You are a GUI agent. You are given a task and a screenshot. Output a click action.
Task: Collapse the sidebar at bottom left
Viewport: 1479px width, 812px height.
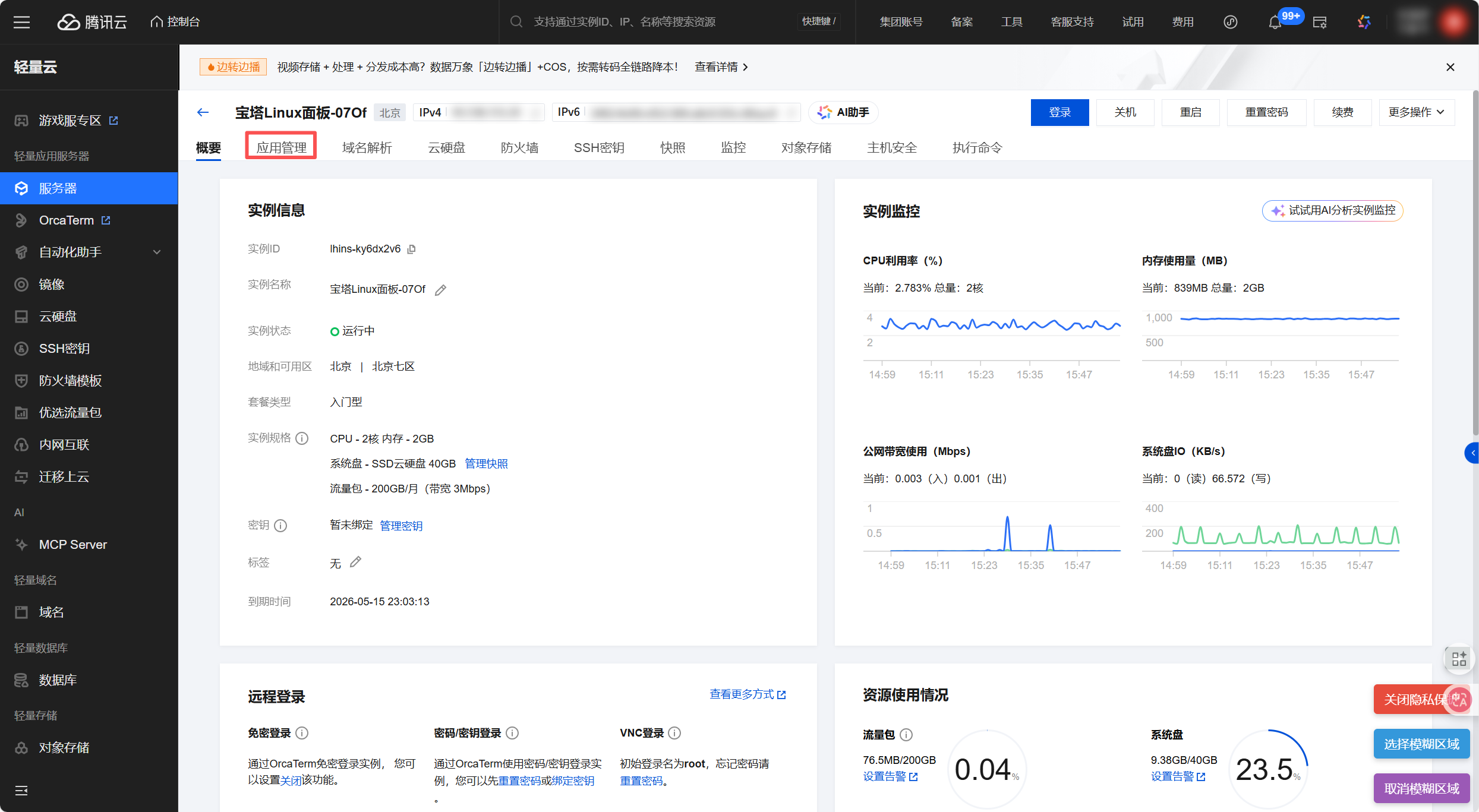[x=21, y=790]
